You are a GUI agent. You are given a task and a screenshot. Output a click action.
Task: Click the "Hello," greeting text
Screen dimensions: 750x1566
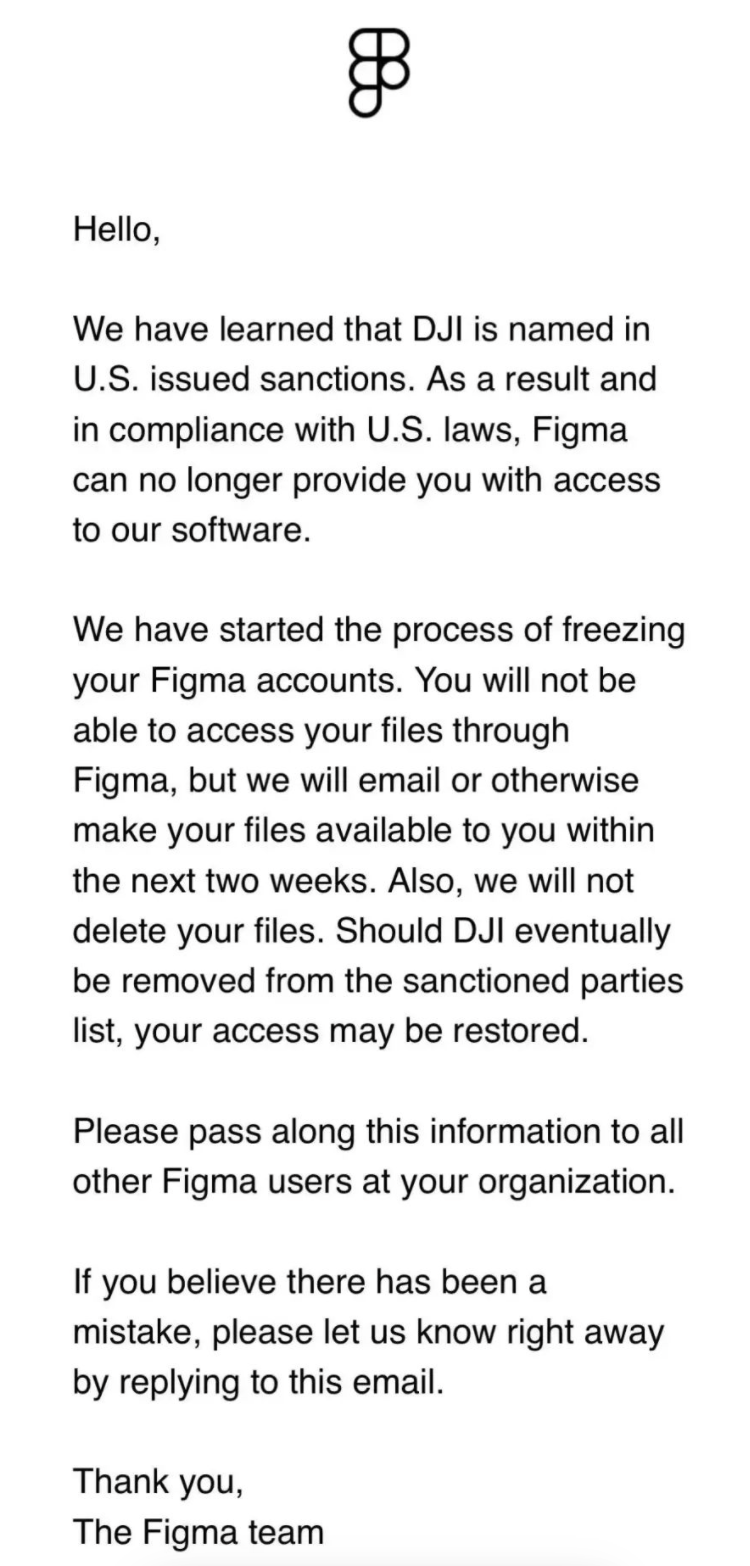[116, 229]
